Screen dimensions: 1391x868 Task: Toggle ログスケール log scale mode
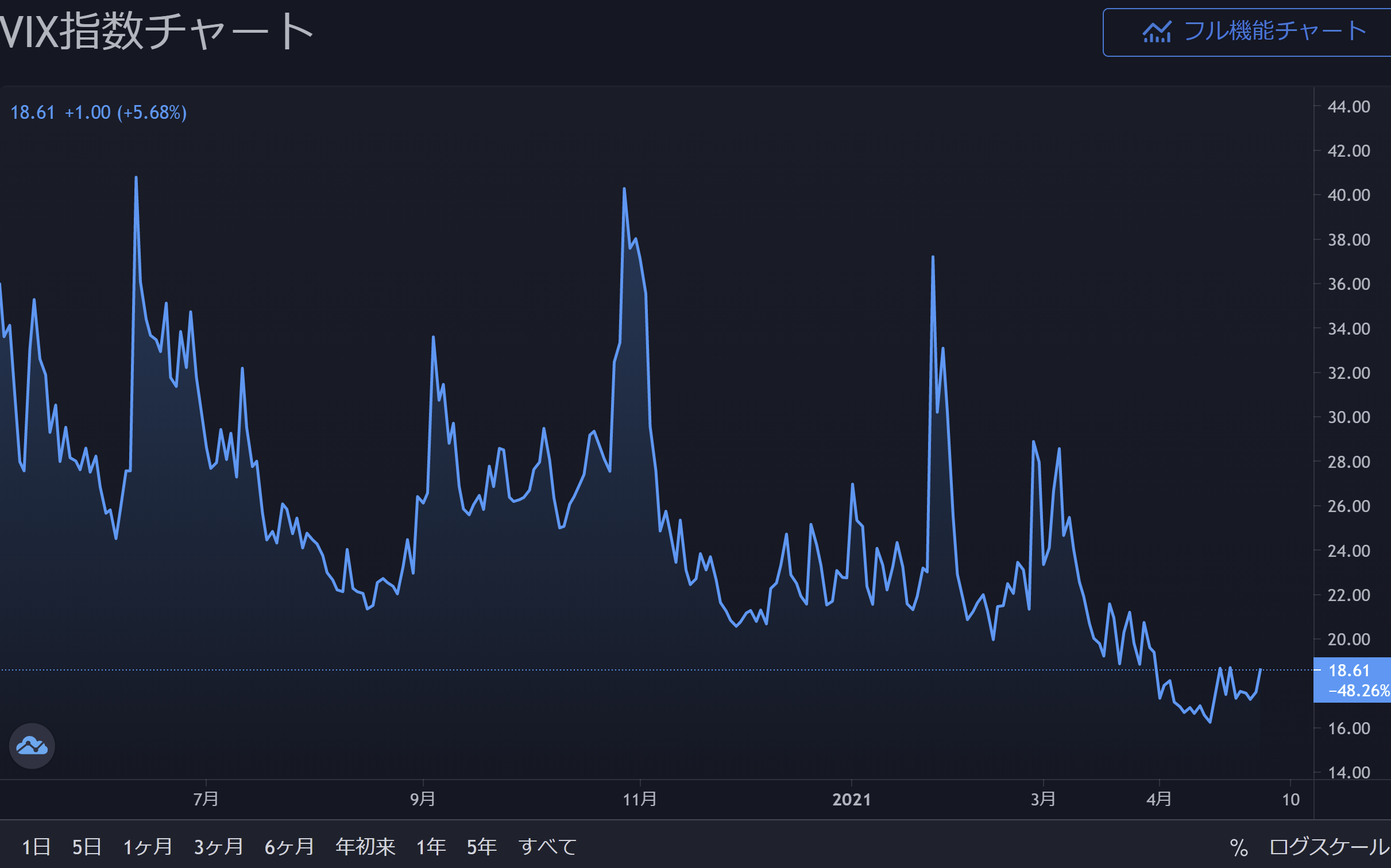pos(1329,847)
